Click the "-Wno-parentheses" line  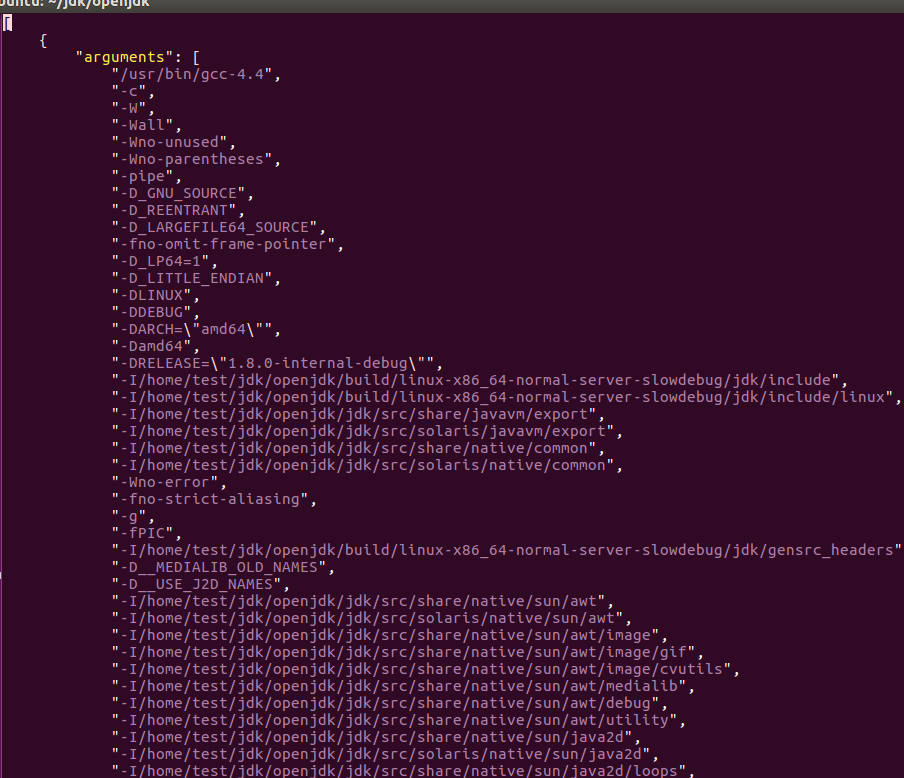click(196, 159)
